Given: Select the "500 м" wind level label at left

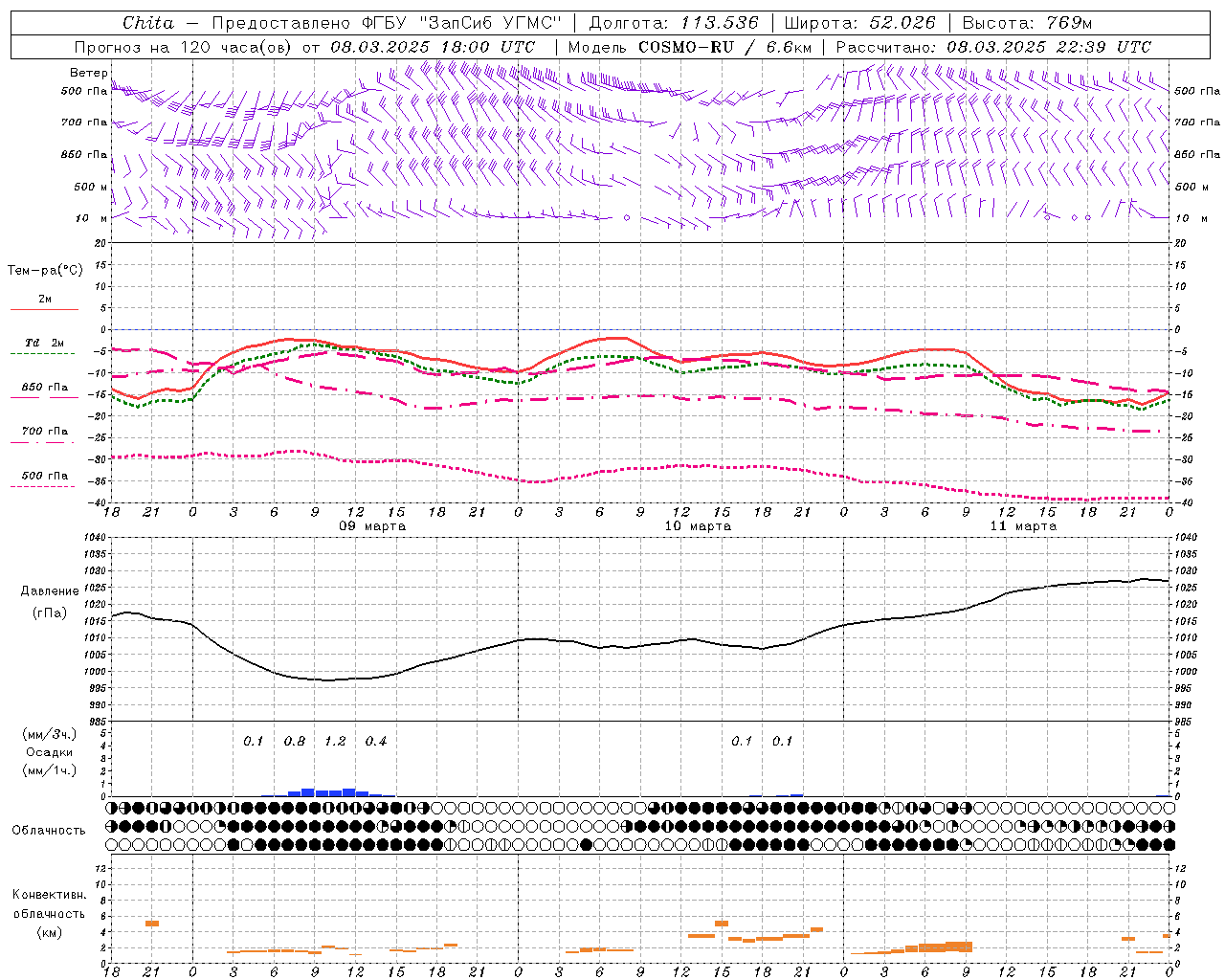Looking at the screenshot, I should coord(91,187).
